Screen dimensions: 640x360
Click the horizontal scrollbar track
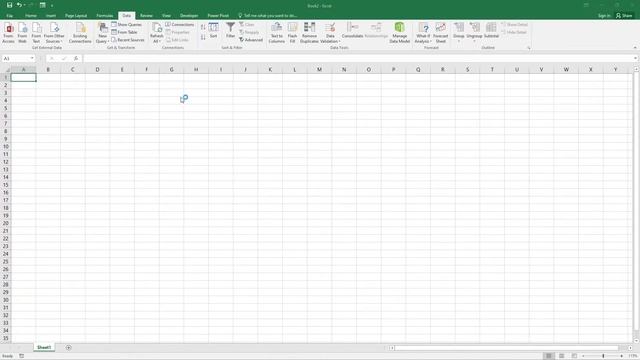506,348
